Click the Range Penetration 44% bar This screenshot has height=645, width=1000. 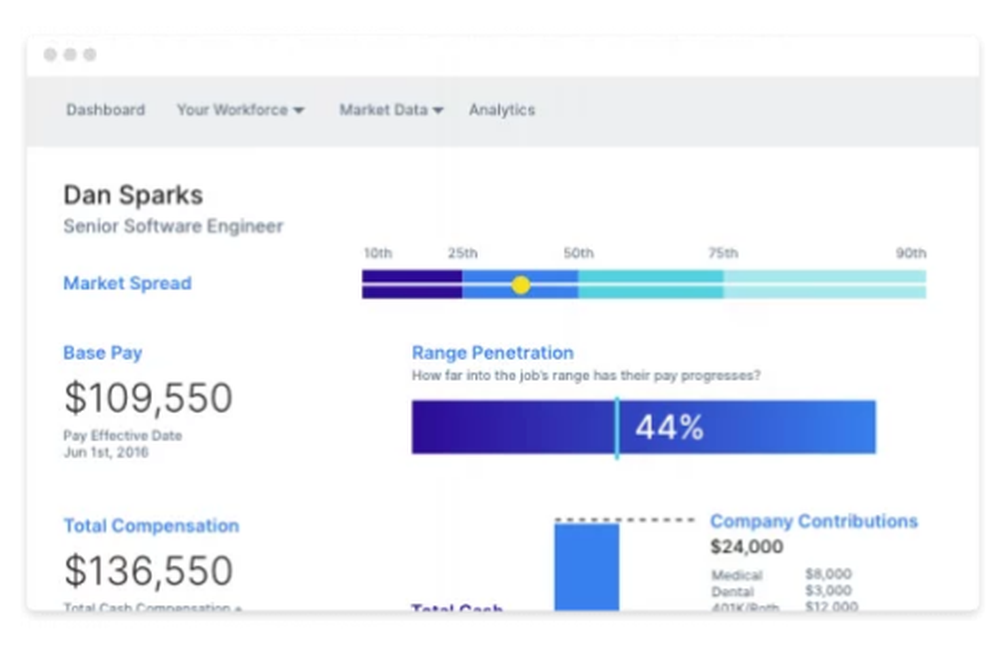click(x=643, y=427)
